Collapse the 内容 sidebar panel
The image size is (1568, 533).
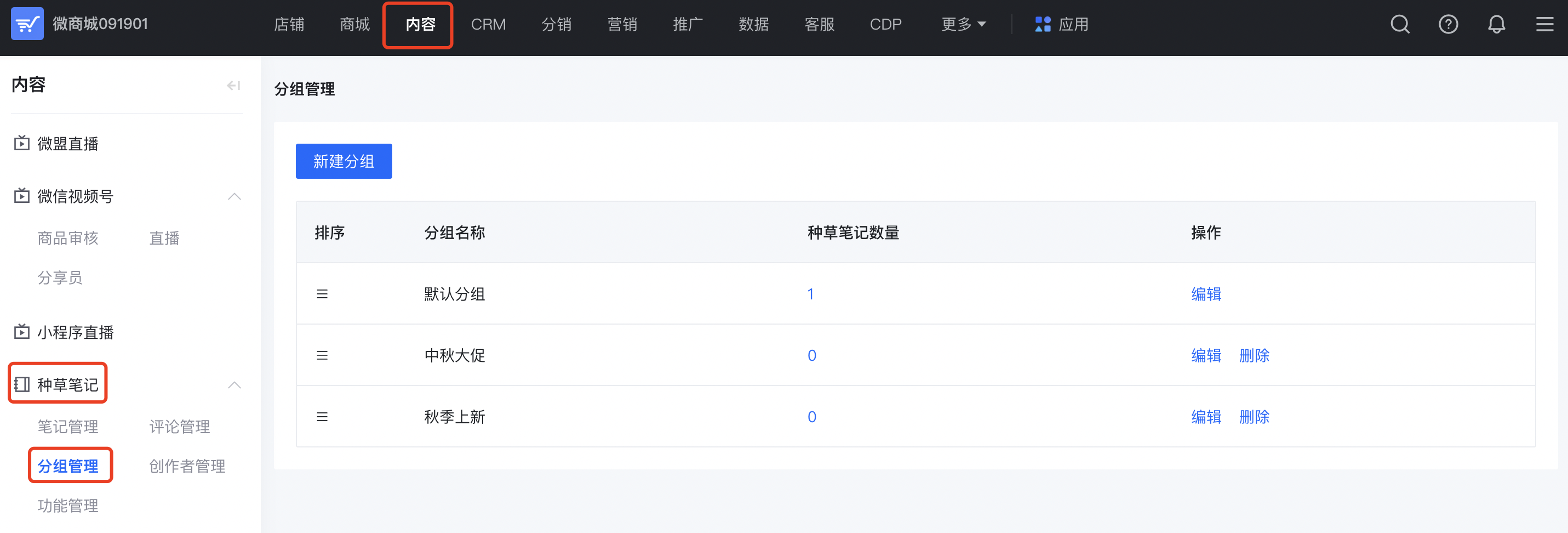pos(233,86)
